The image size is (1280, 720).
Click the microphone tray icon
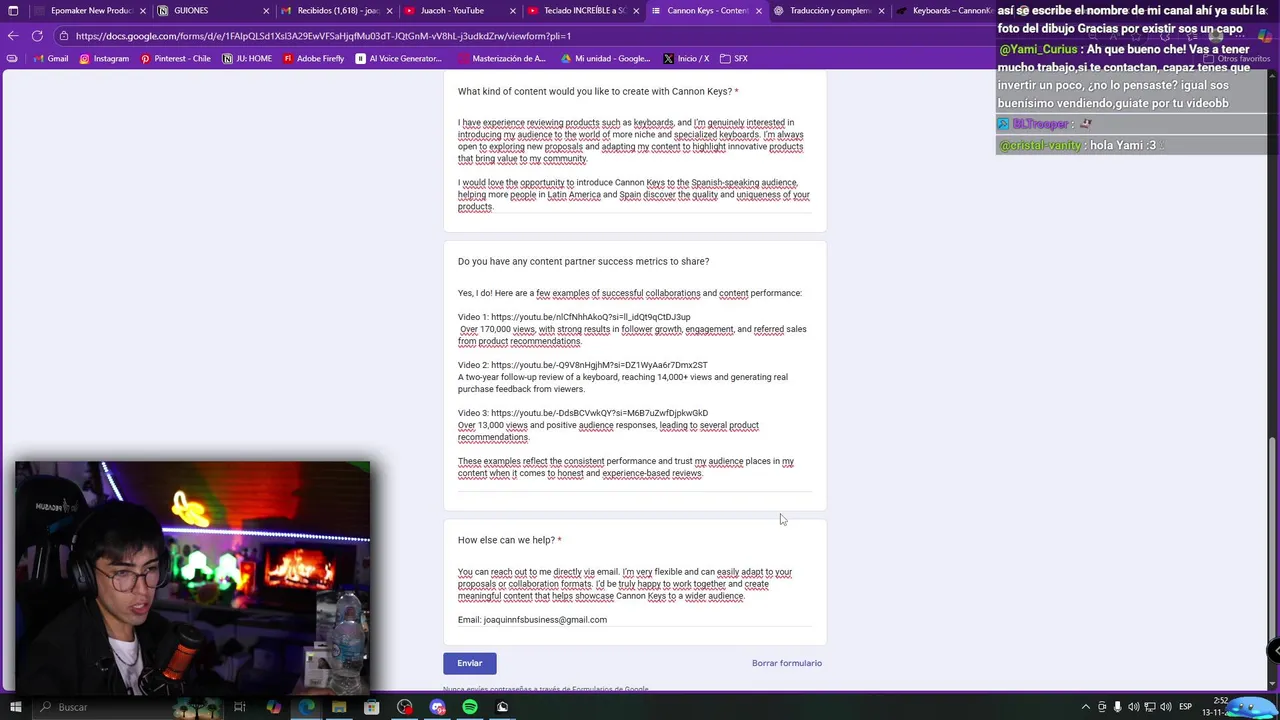(x=1118, y=707)
